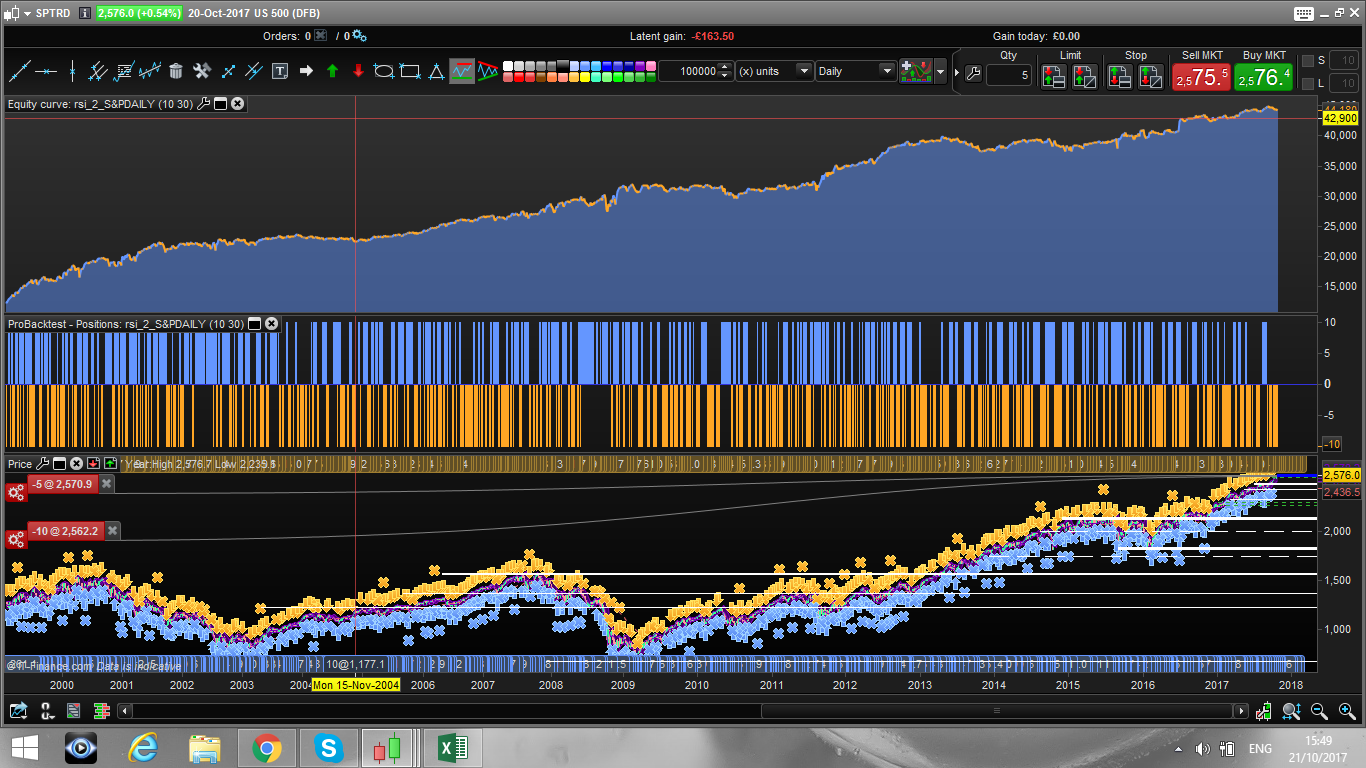Select the triangle drawing tool
Image resolution: width=1366 pixels, height=768 pixels.
[436, 71]
